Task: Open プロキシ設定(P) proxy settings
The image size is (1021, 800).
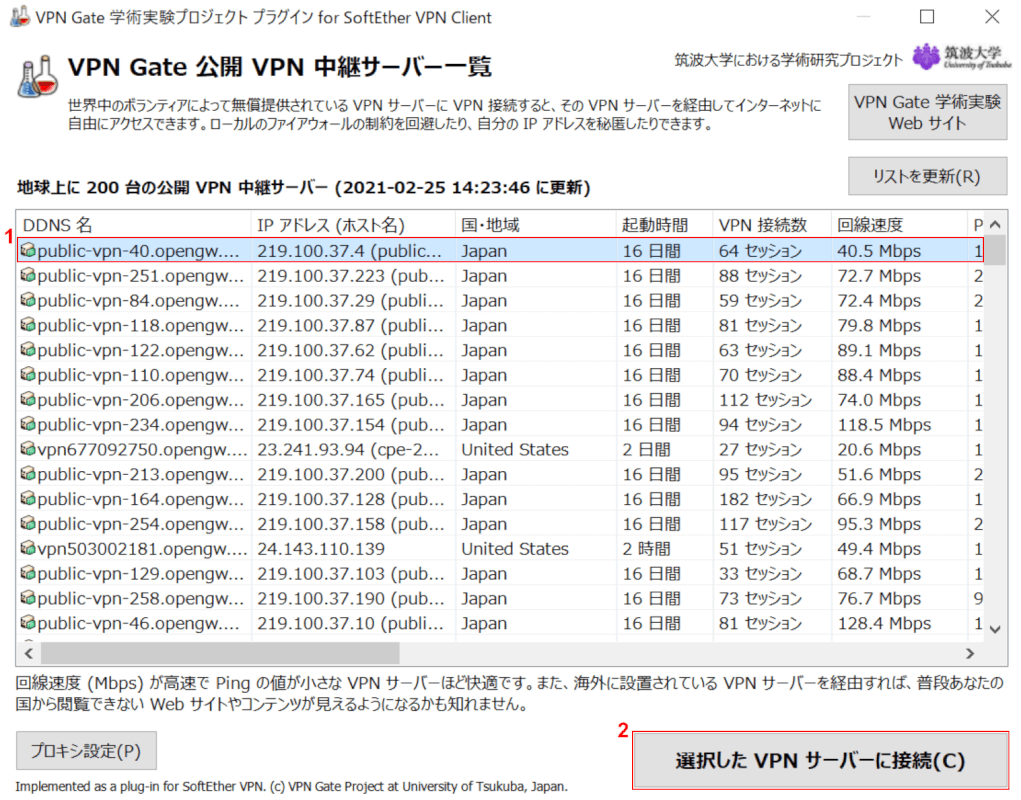Action: point(86,750)
